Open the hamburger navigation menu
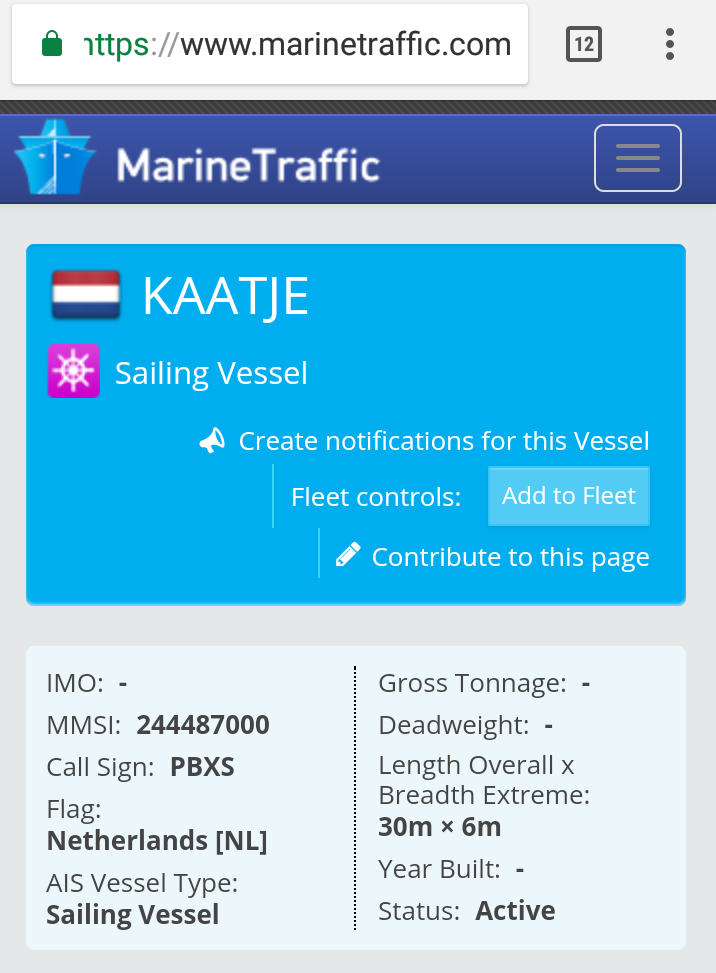Image resolution: width=716 pixels, height=973 pixels. (x=638, y=158)
